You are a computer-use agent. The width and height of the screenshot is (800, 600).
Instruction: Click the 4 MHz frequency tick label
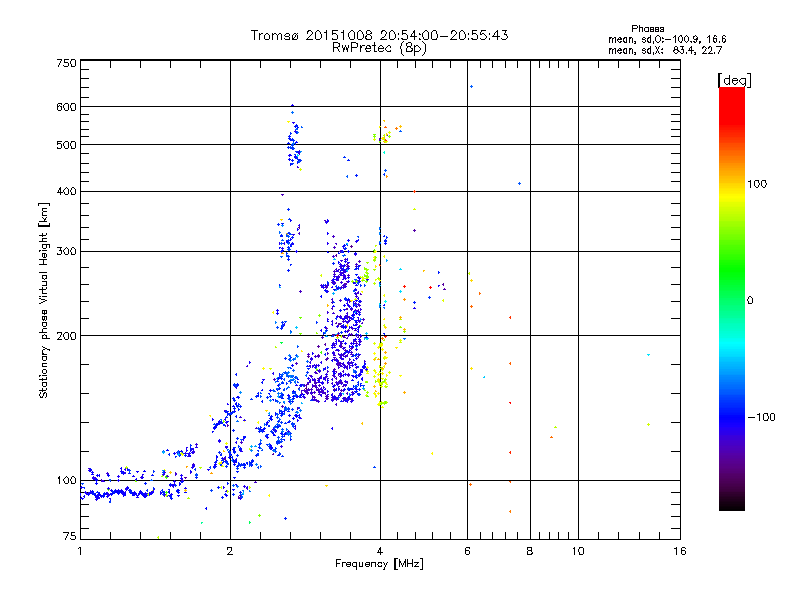380,551
